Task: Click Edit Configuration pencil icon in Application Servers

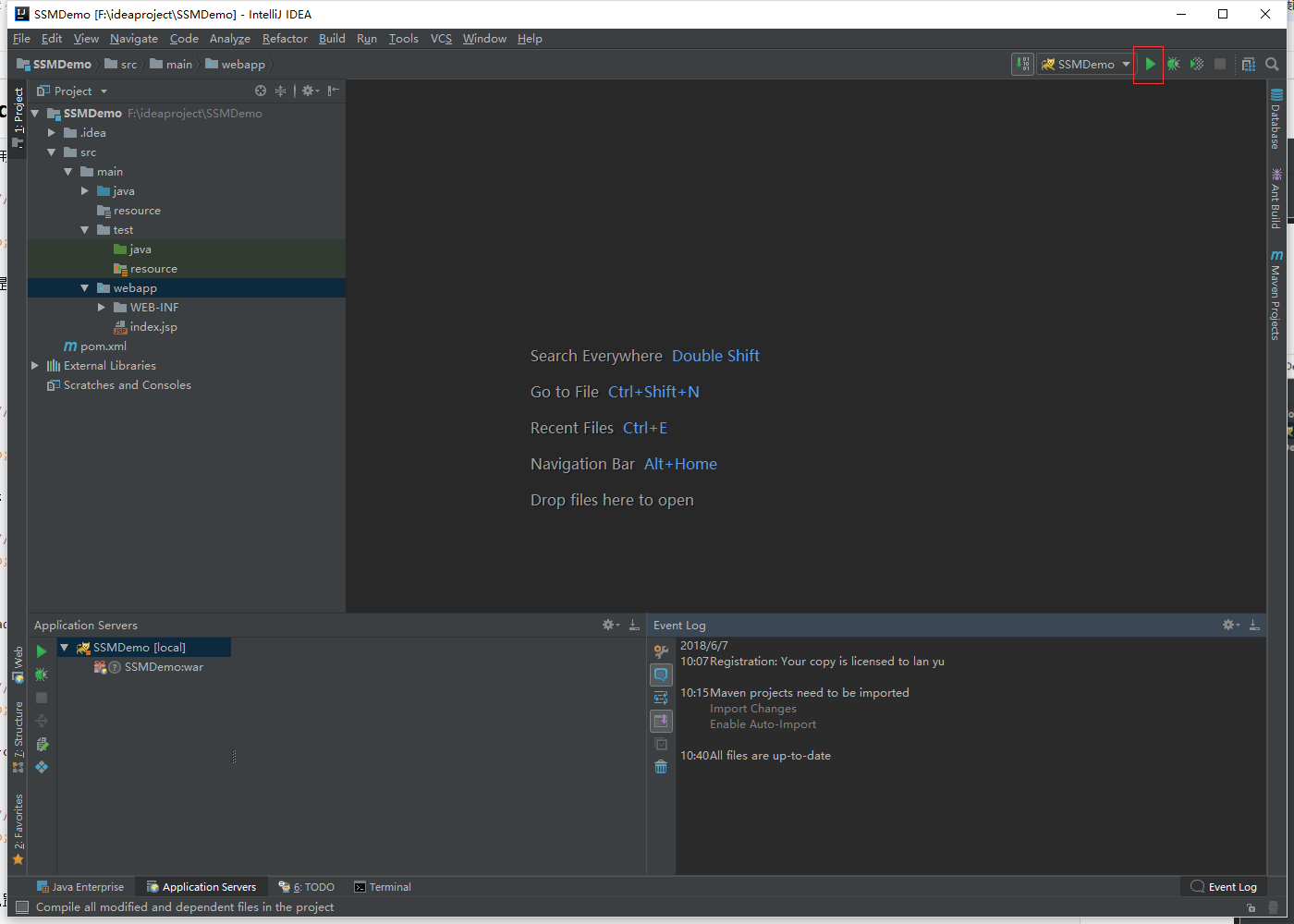Action: (x=41, y=744)
